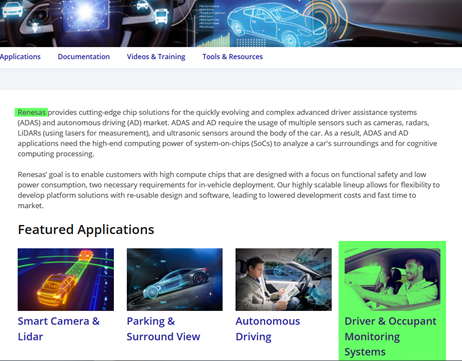The height and width of the screenshot is (361, 462).
Task: Follow the Parking & Surround View link
Action: point(163,329)
